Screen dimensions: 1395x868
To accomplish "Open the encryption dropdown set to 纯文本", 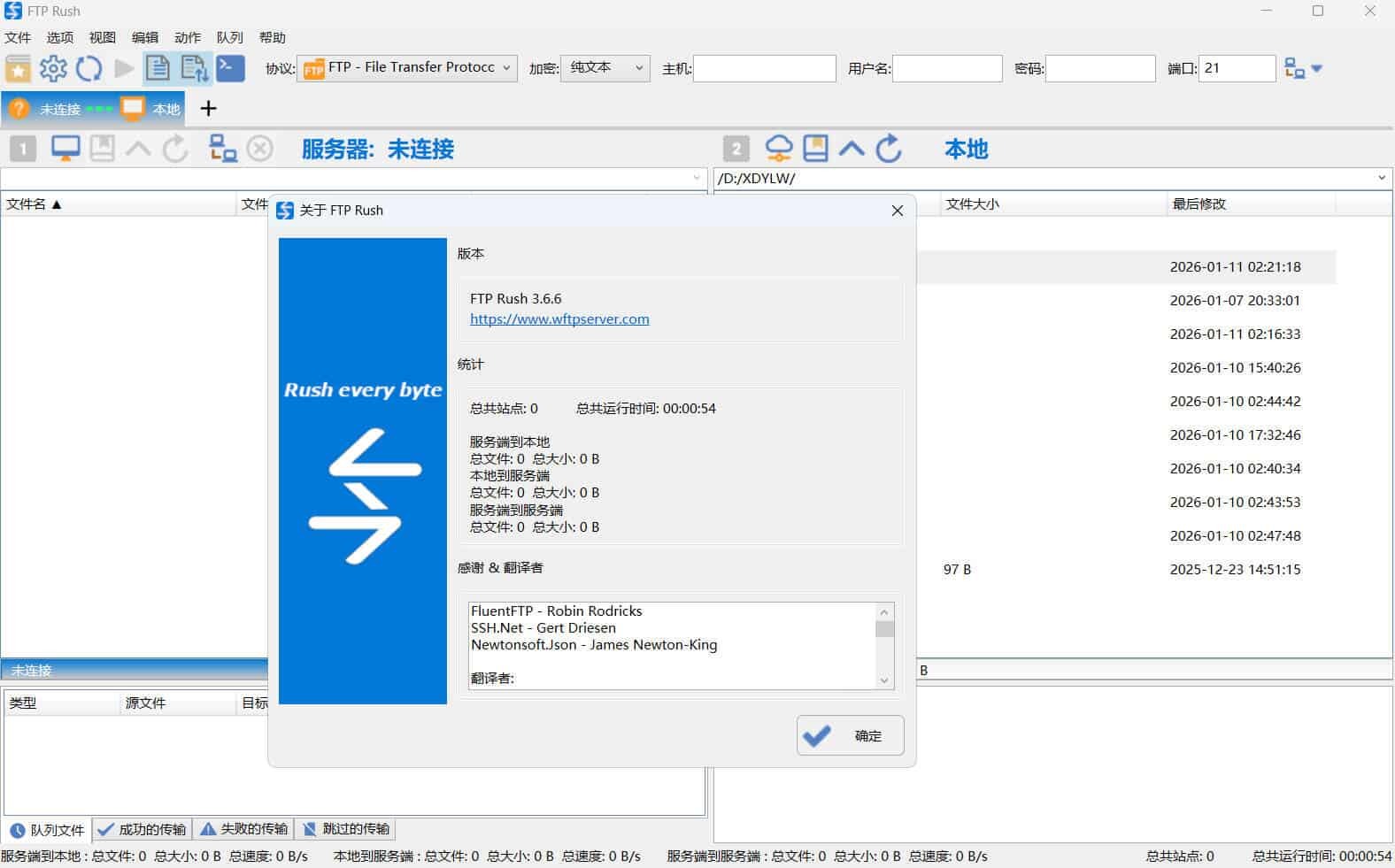I will pyautogui.click(x=605, y=68).
